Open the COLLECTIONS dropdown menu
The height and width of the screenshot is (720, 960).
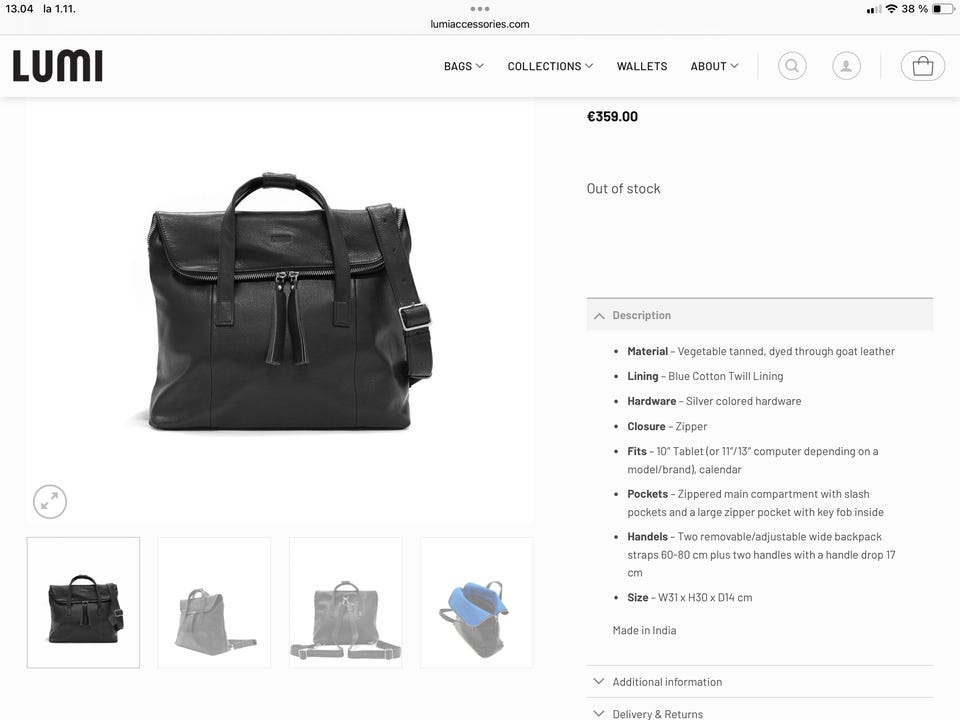pyautogui.click(x=550, y=66)
